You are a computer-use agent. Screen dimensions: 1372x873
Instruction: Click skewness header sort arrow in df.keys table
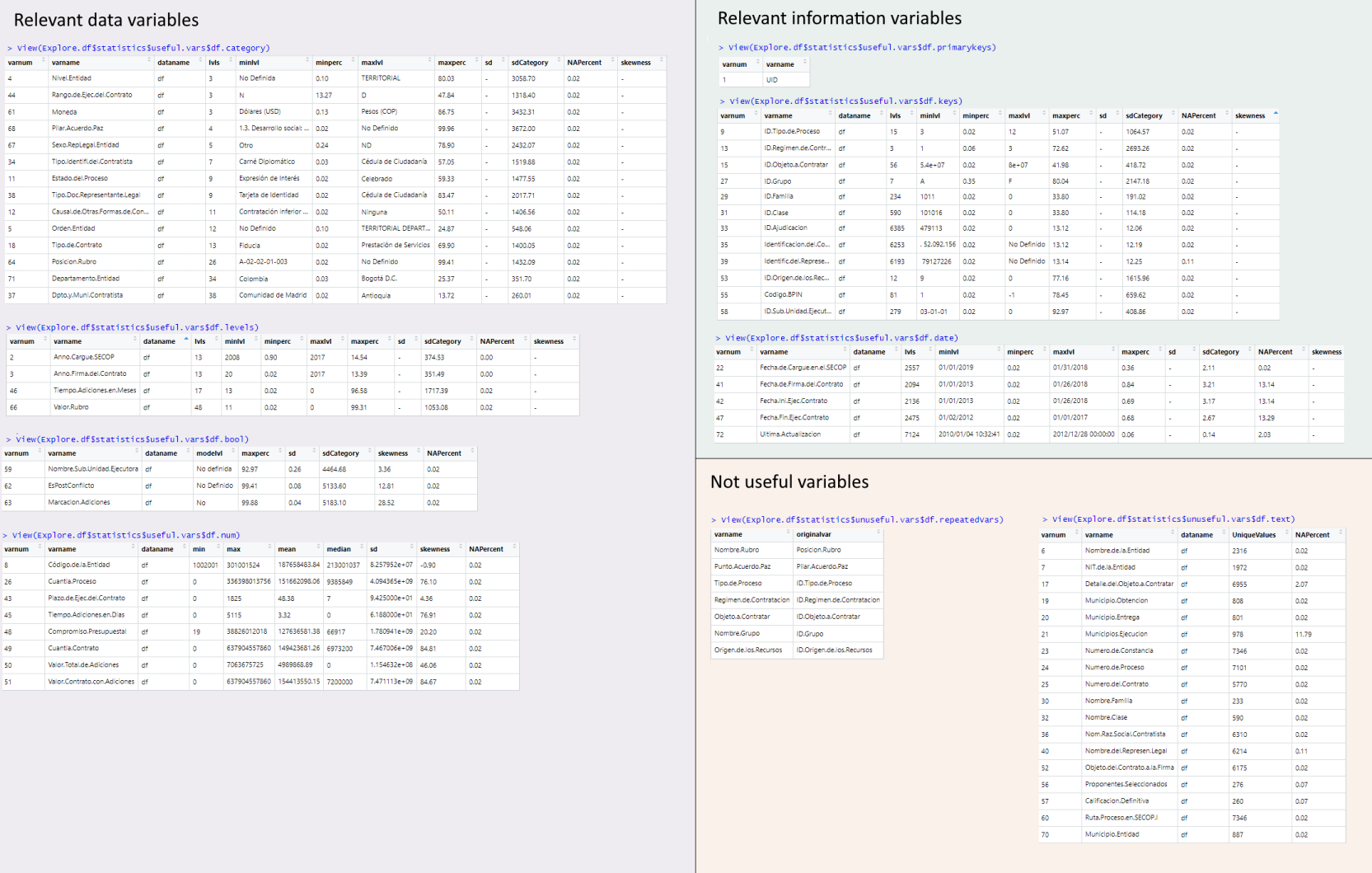1276,113
